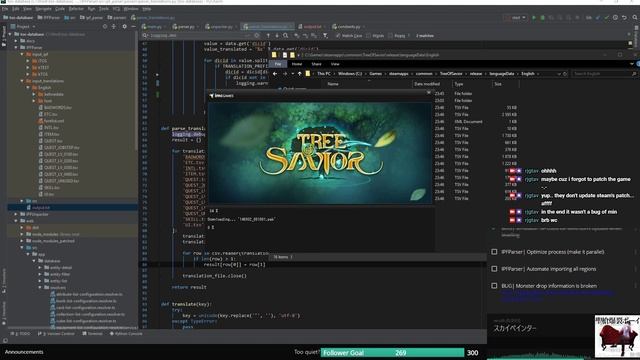Click the VCS commit checkmark icon

click(607, 18)
